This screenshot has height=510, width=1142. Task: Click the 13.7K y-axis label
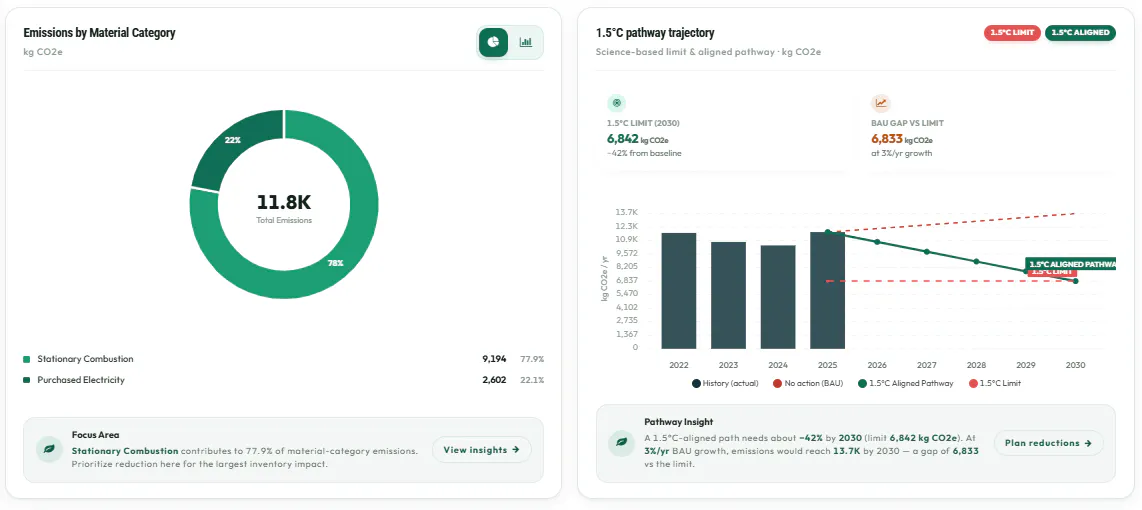[x=627, y=212]
